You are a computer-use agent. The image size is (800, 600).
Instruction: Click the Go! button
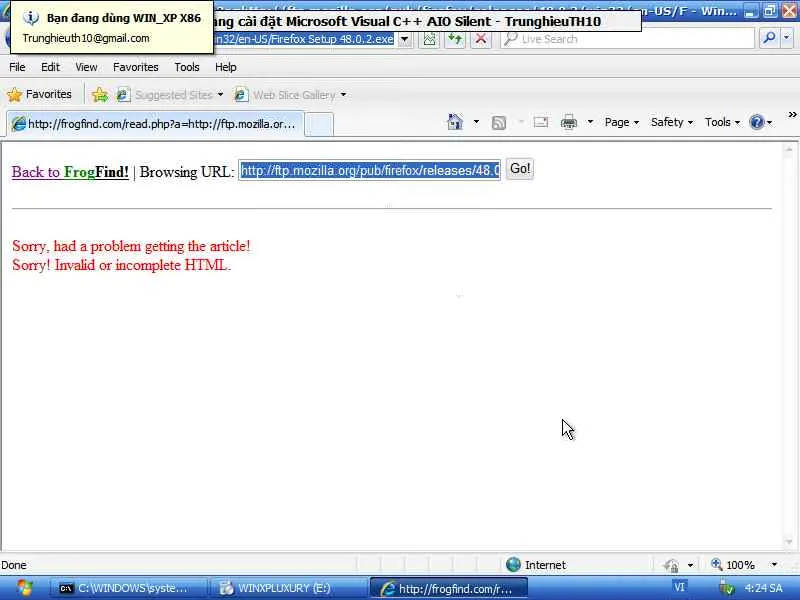point(520,169)
